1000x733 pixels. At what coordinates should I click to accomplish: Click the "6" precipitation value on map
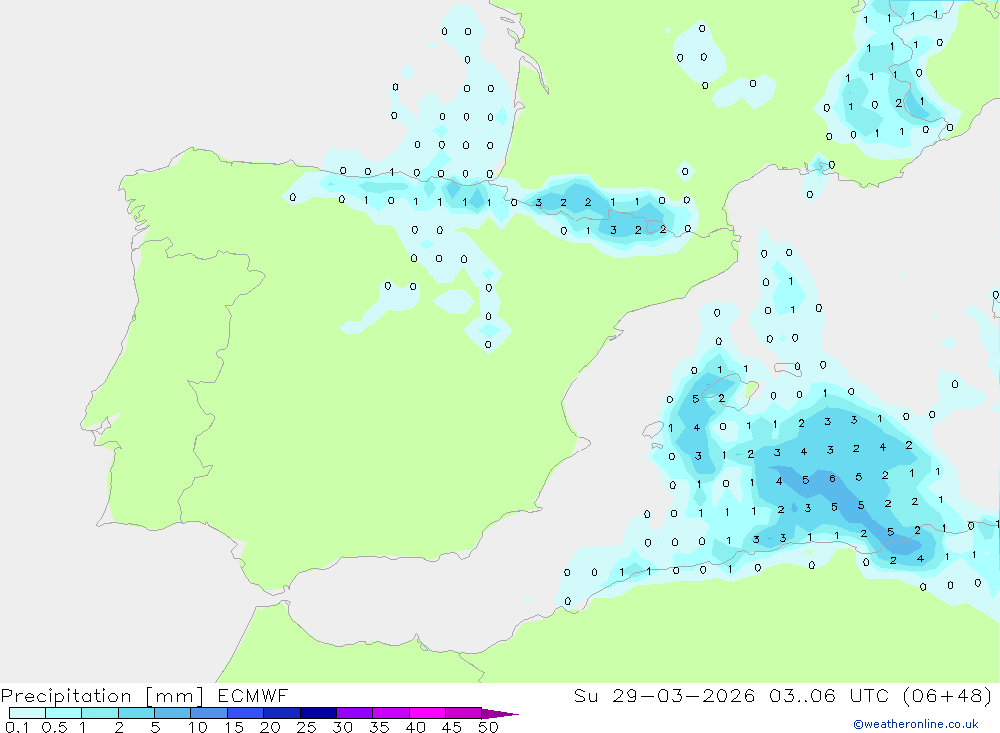(x=832, y=478)
